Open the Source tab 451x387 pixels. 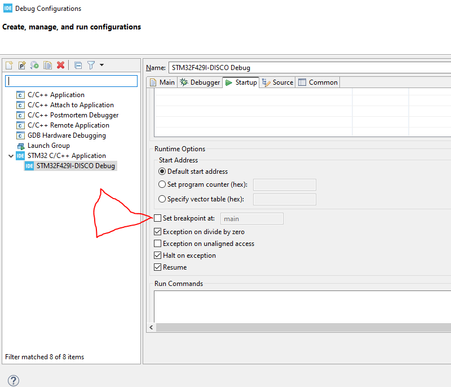click(278, 82)
